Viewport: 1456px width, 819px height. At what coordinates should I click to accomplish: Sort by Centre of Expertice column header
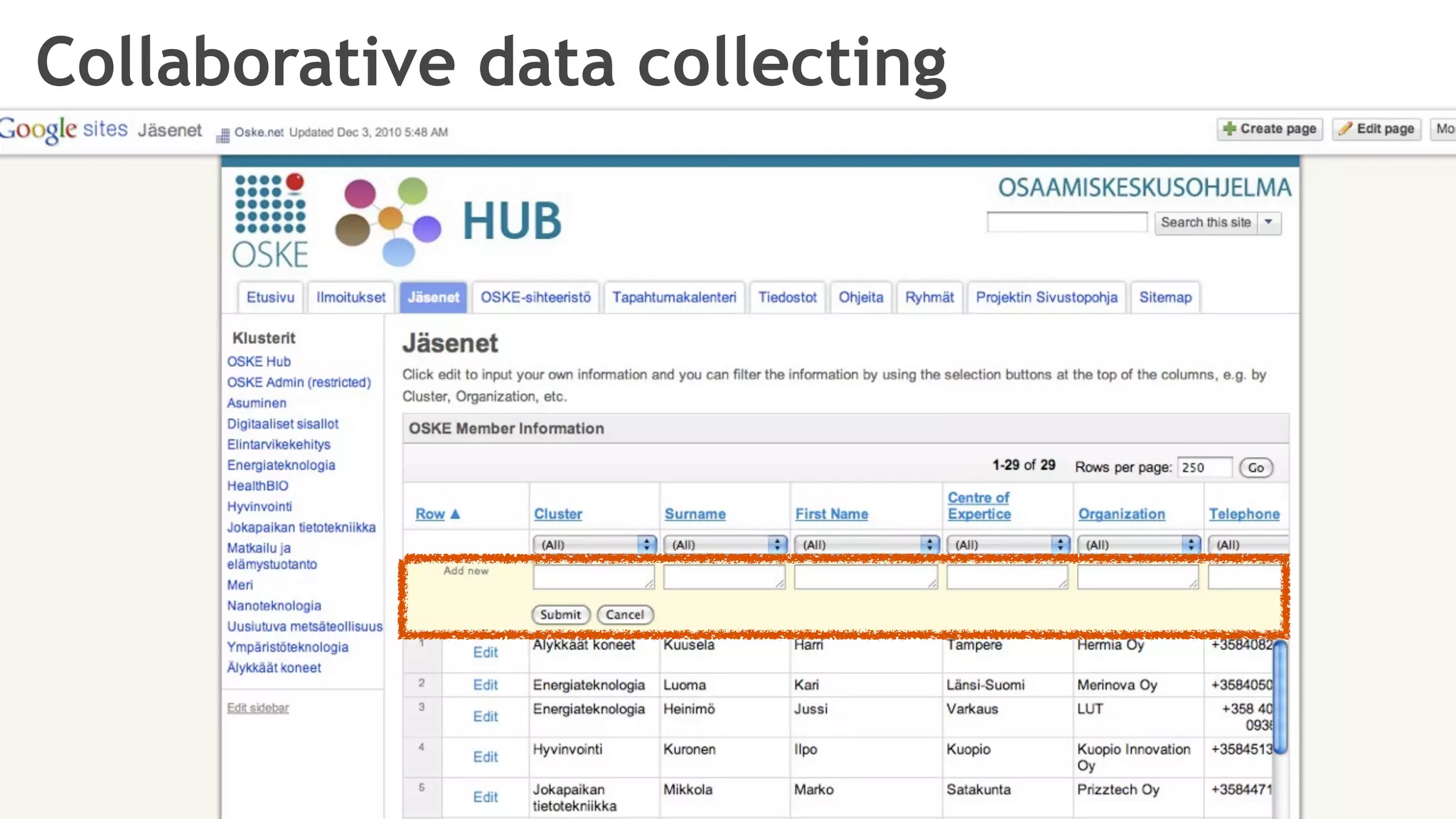979,505
